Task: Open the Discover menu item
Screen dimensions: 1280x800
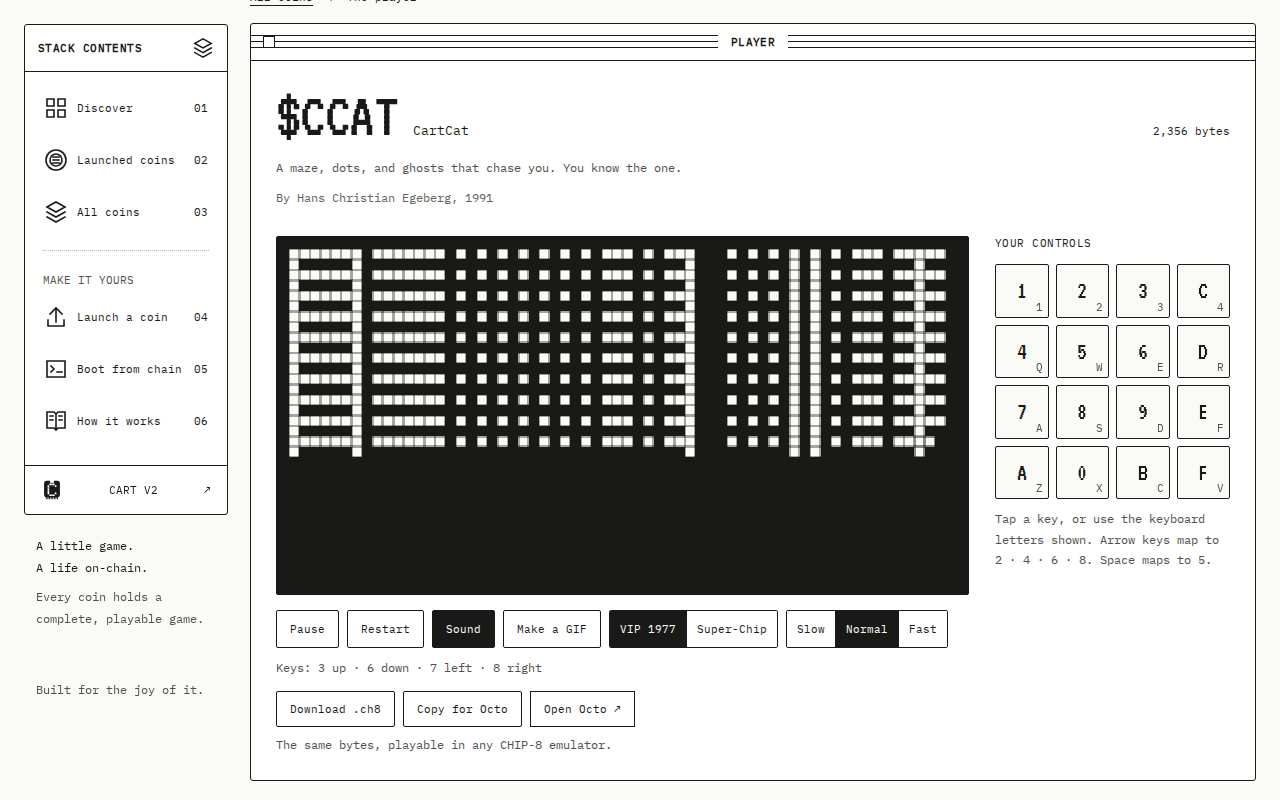Action: pos(126,108)
